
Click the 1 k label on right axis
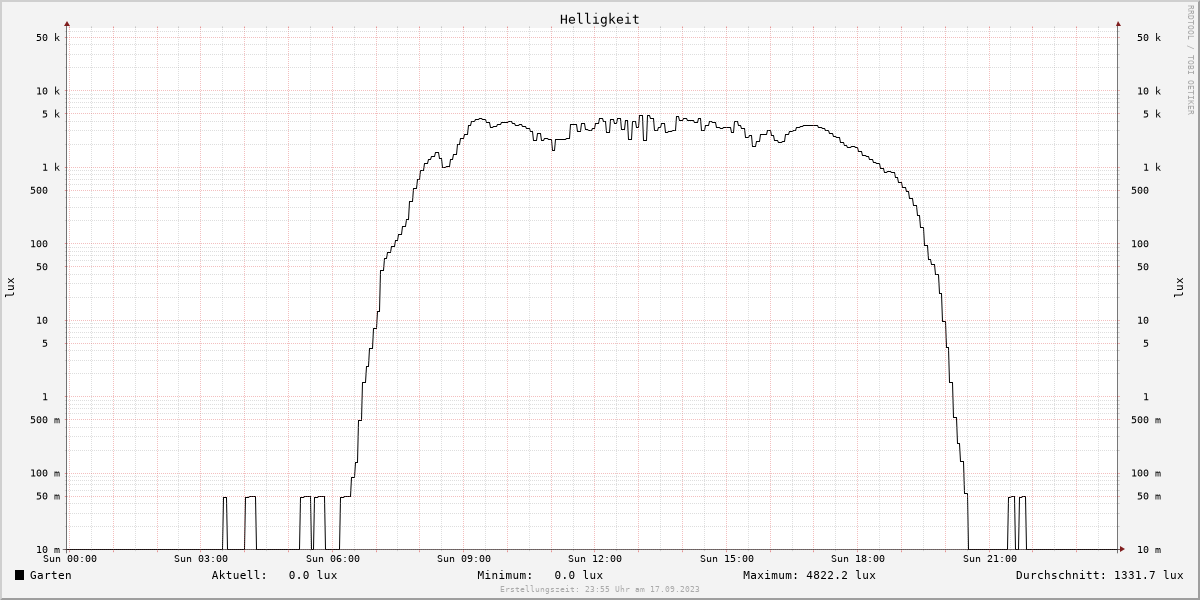click(1152, 167)
